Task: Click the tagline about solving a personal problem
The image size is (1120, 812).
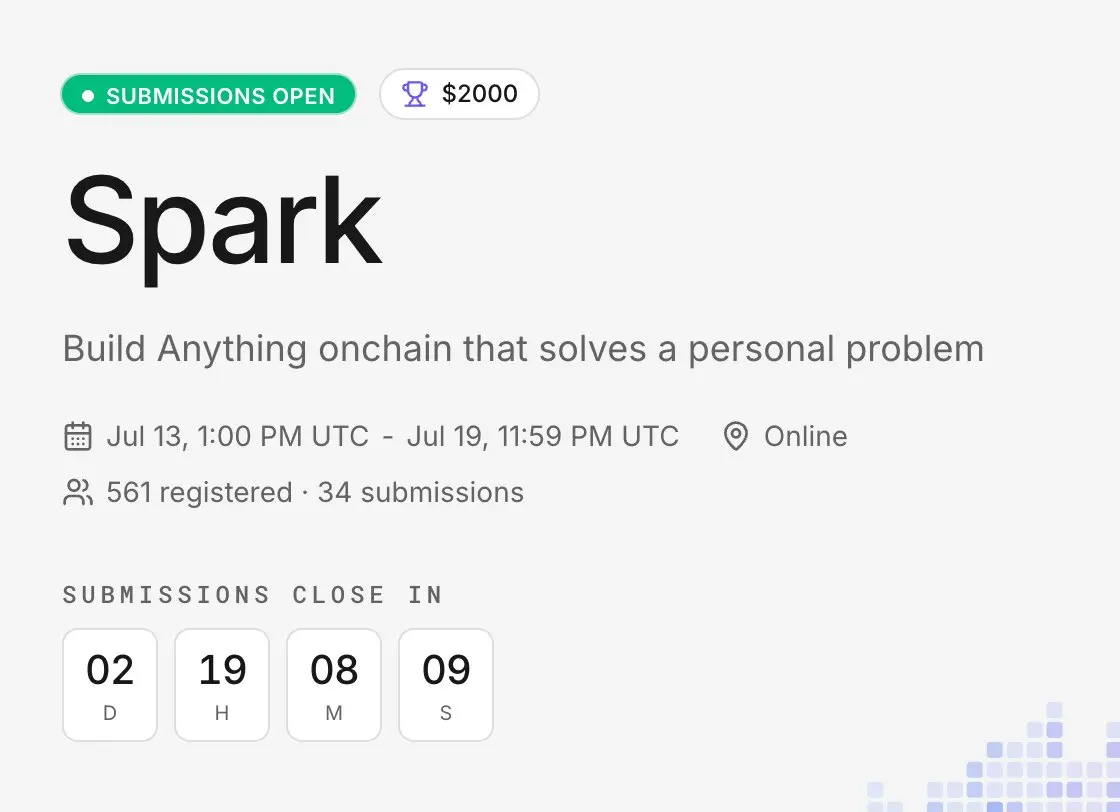Action: coord(524,349)
